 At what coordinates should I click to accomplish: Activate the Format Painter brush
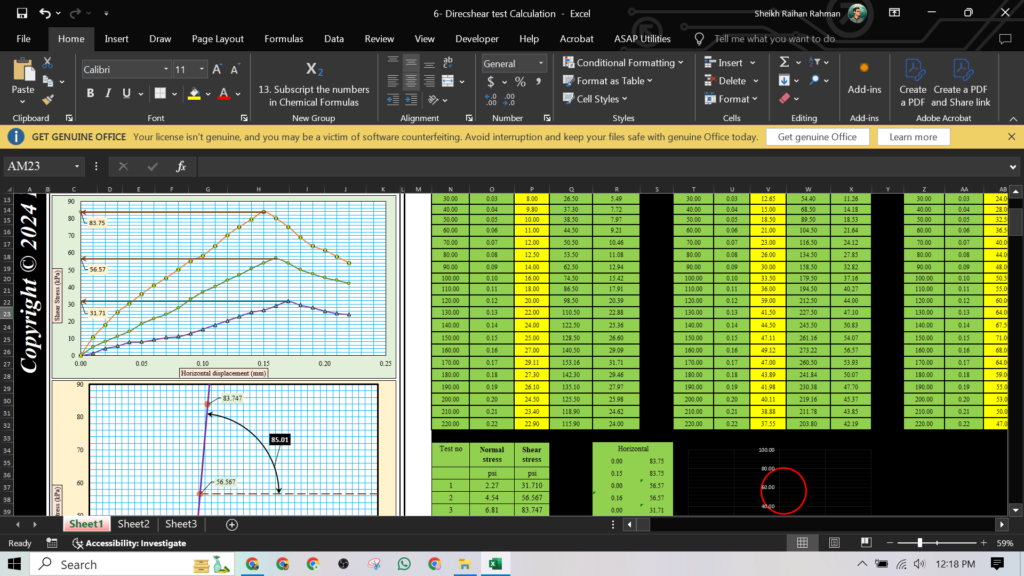47,100
